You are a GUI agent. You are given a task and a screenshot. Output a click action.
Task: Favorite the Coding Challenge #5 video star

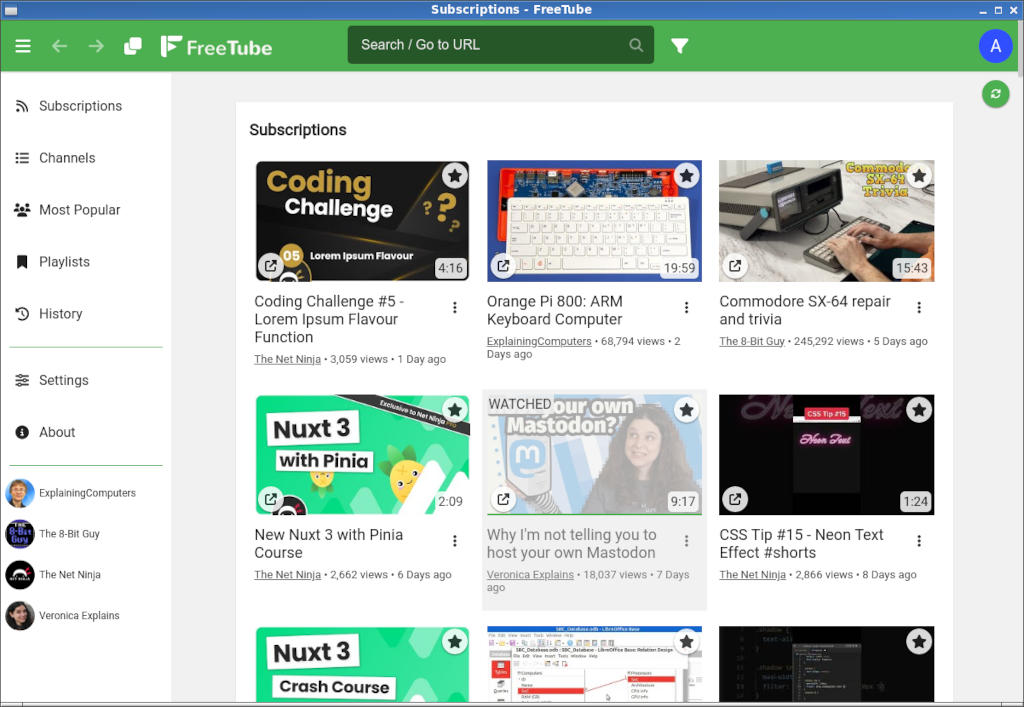click(455, 175)
